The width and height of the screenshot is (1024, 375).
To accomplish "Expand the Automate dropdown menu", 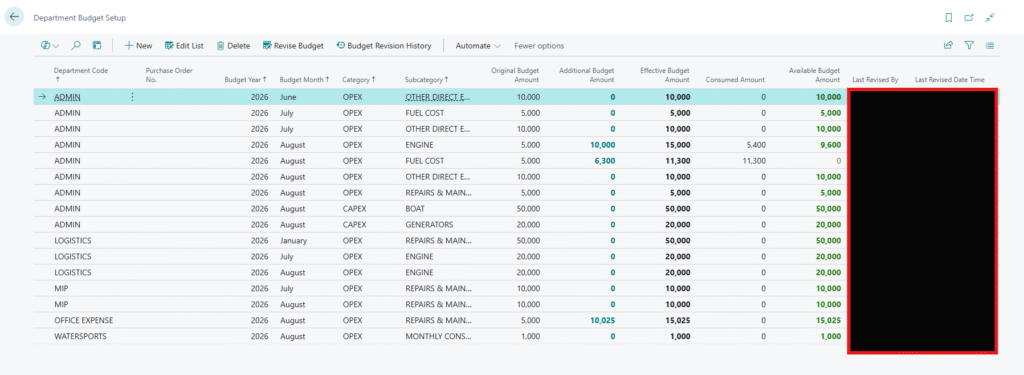I will coord(478,46).
